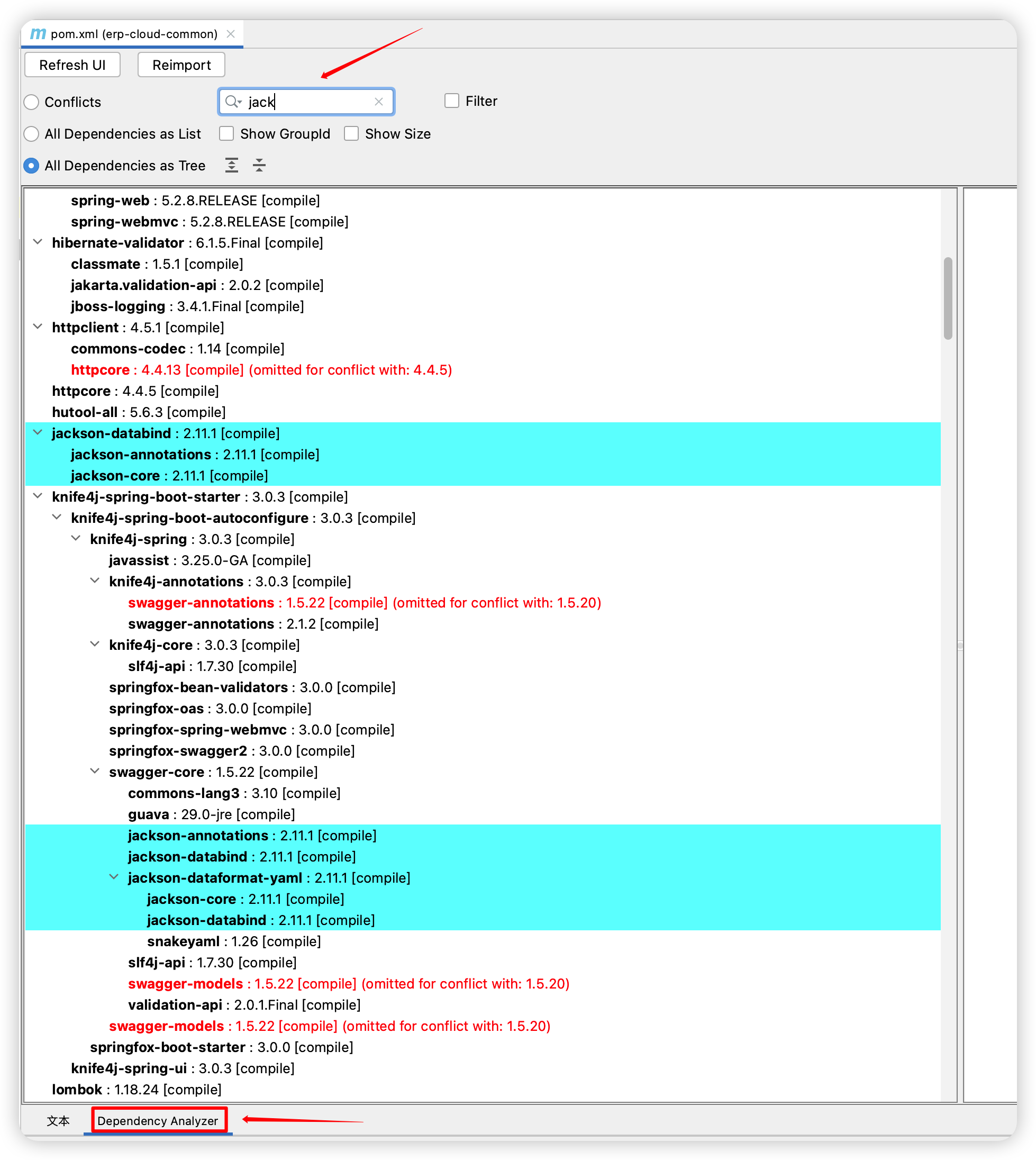
Task: Enable the Filter checkbox
Action: [x=451, y=101]
